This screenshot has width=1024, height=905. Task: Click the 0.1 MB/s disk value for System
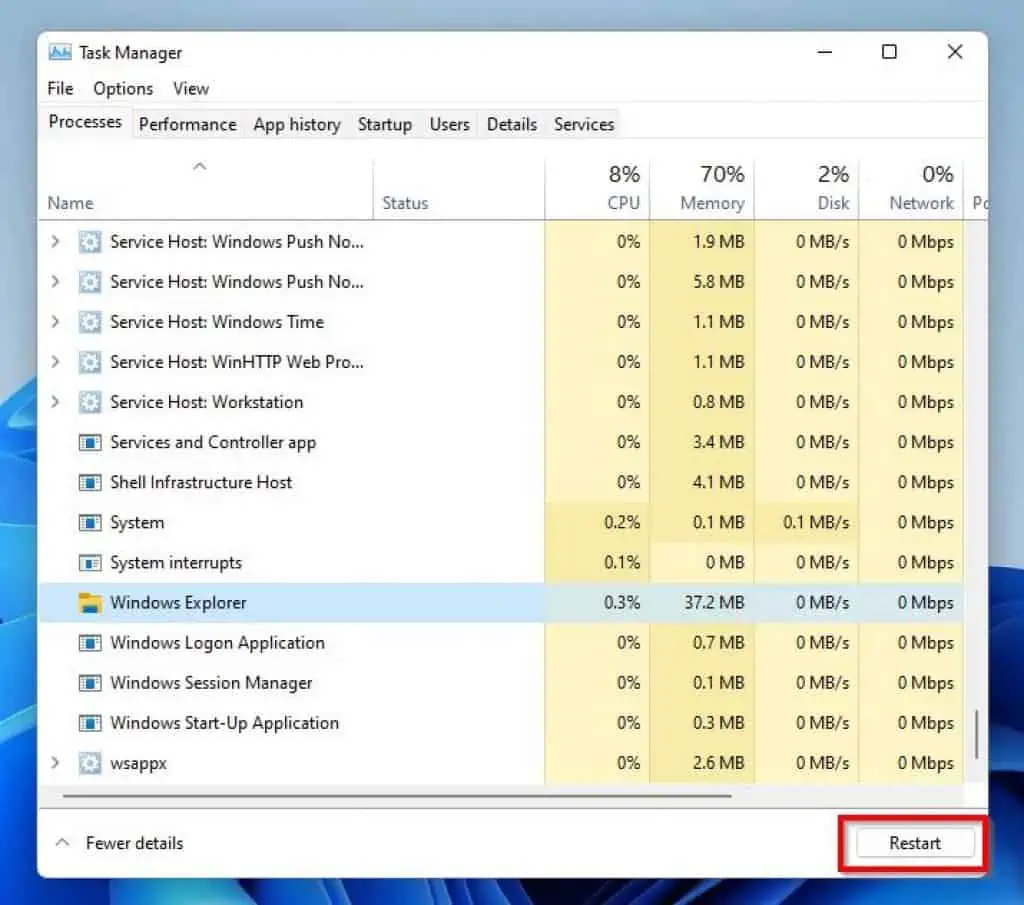pyautogui.click(x=816, y=523)
